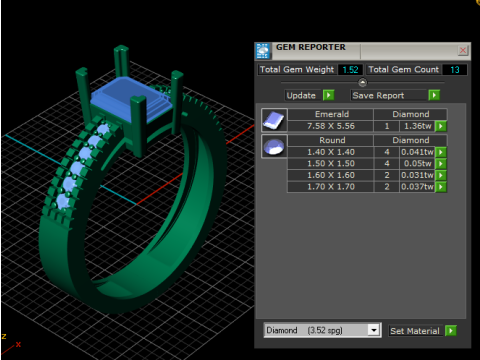
Task: Click green arrow for 1.70 X 1.70 row
Action: tap(441, 187)
